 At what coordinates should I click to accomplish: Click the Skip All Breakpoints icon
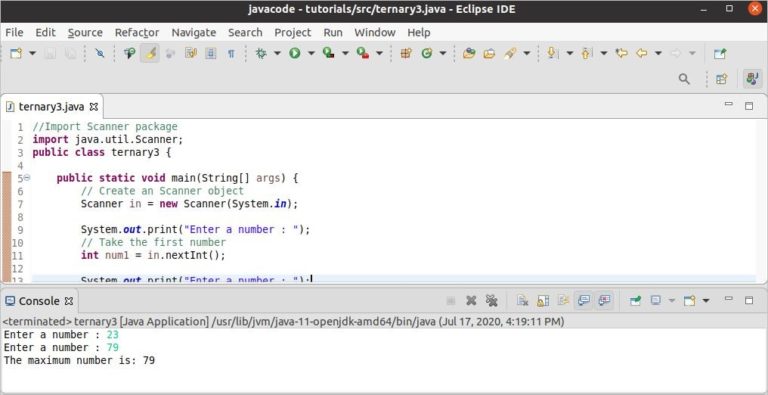click(x=100, y=53)
